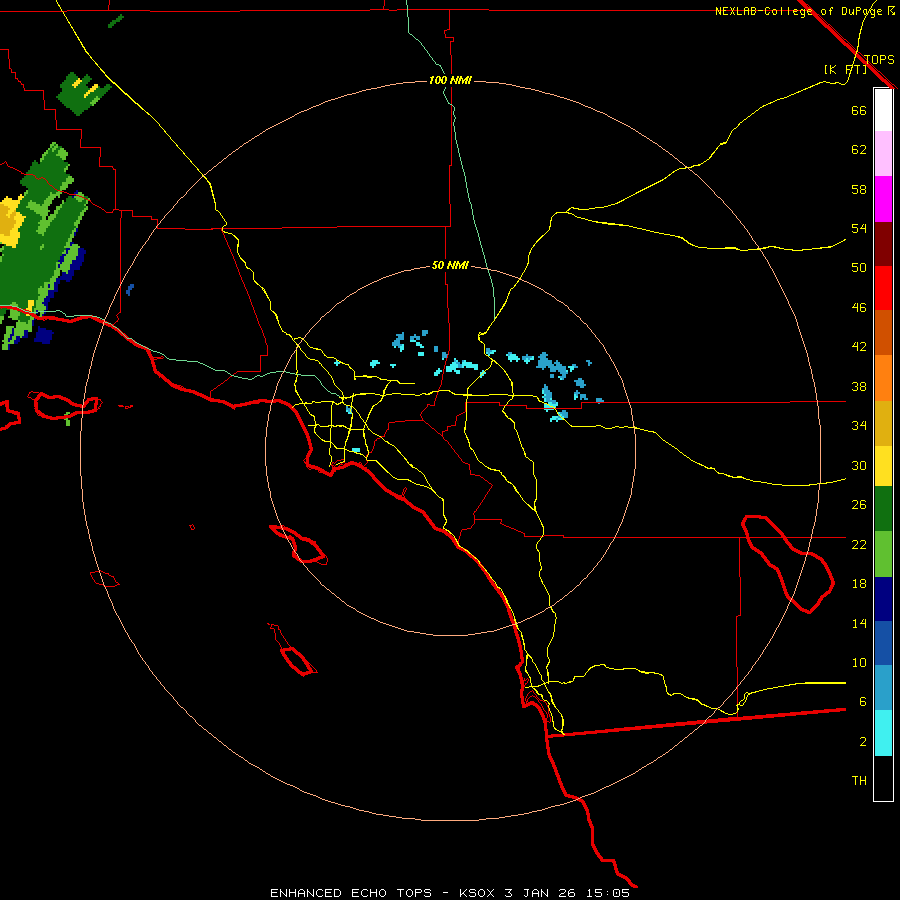The height and width of the screenshot is (900, 900).
Task: Click the legend value "22"
Action: (x=859, y=544)
